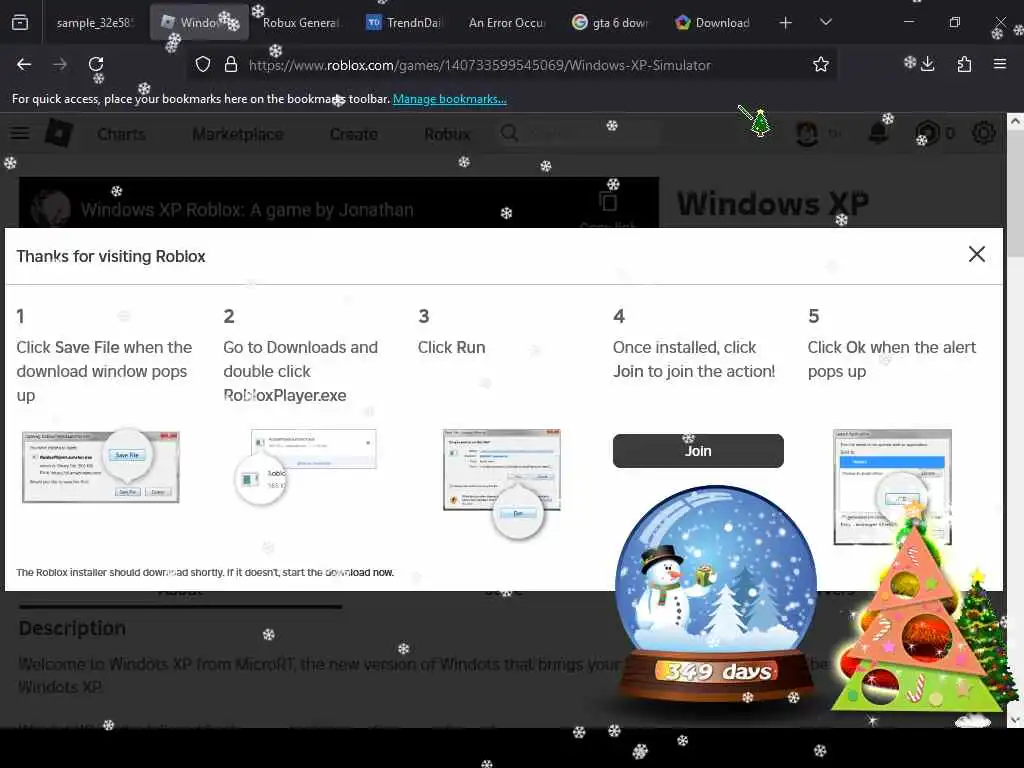Reload the page with the refresh icon
Viewport: 1024px width, 768px height.
click(x=96, y=64)
